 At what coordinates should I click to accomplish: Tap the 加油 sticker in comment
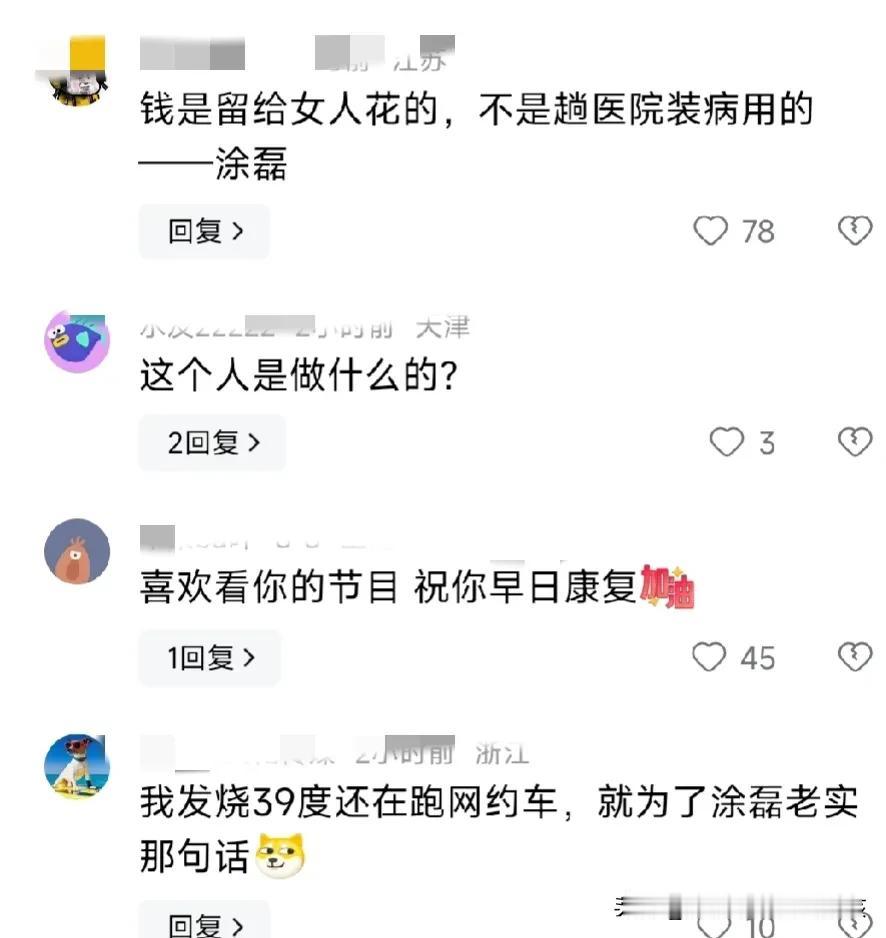tap(667, 586)
